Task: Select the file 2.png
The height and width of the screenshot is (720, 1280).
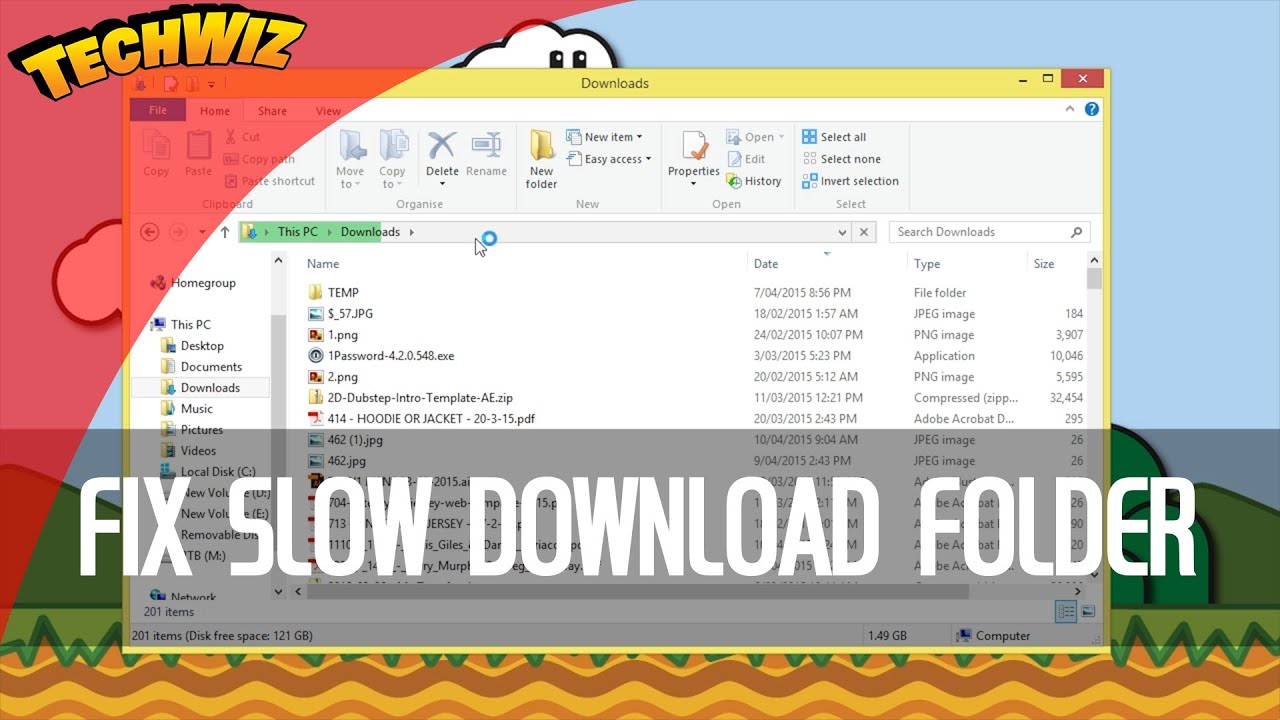Action: 693,377
